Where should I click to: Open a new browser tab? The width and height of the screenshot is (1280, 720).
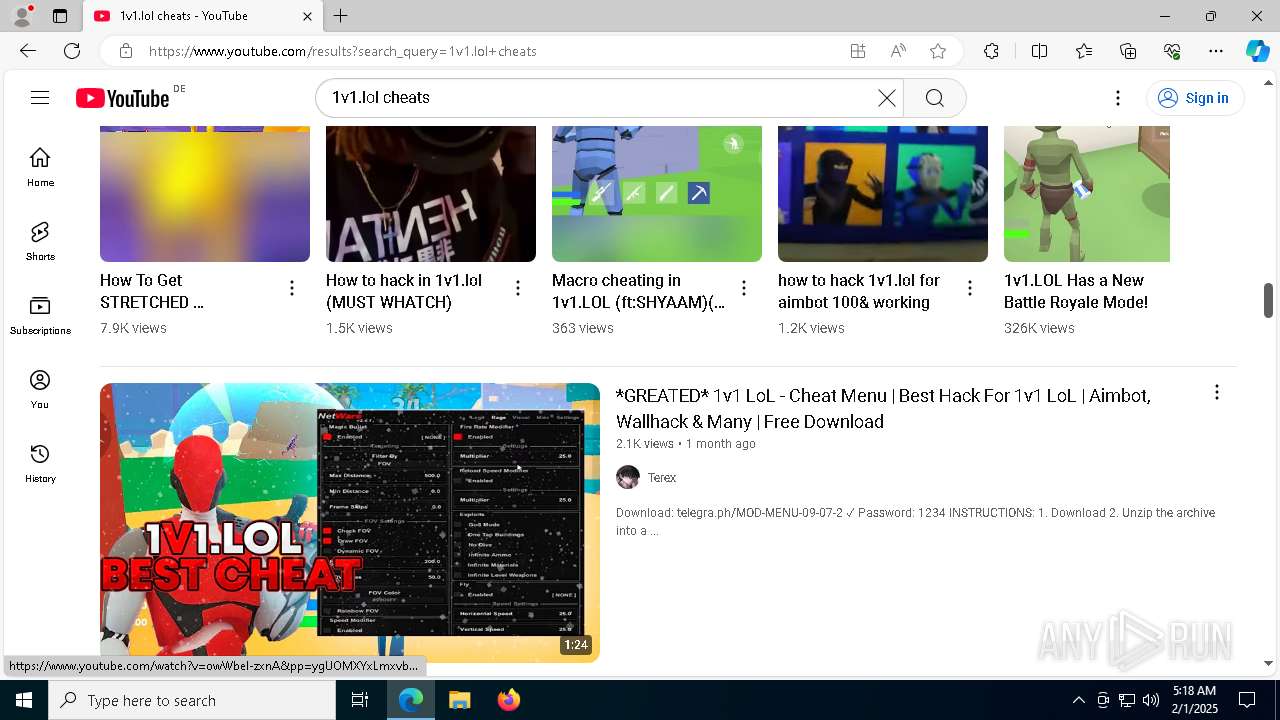pos(341,16)
